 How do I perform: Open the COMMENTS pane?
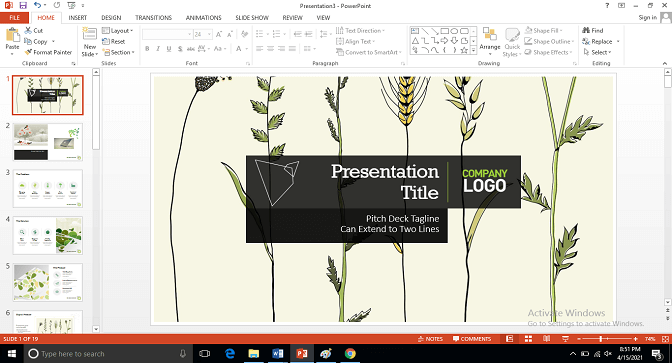pos(472,339)
